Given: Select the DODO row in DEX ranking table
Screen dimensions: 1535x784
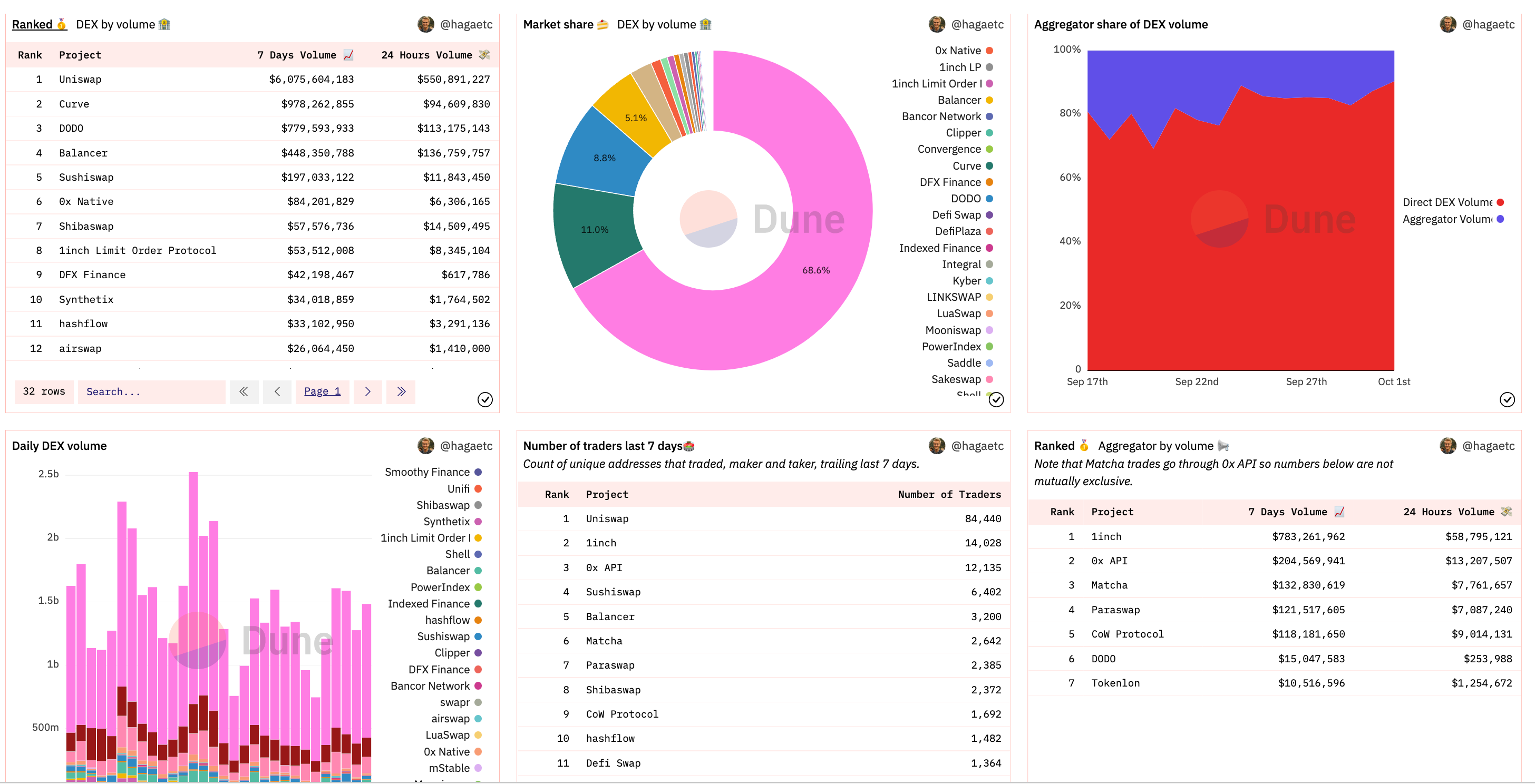Looking at the screenshot, I should [252, 128].
